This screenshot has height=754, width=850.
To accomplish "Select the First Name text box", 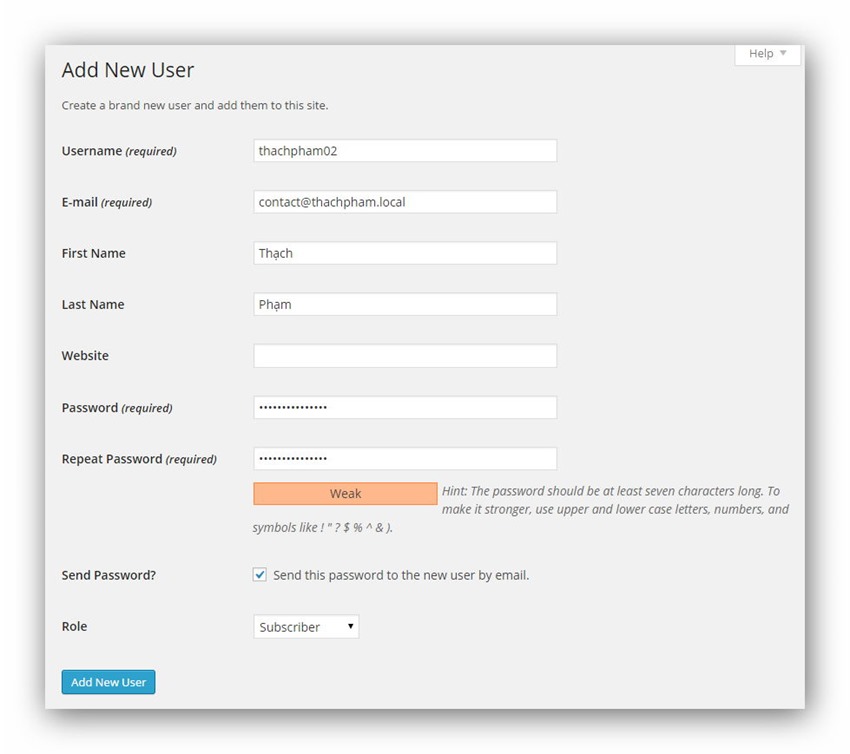I will tap(405, 253).
